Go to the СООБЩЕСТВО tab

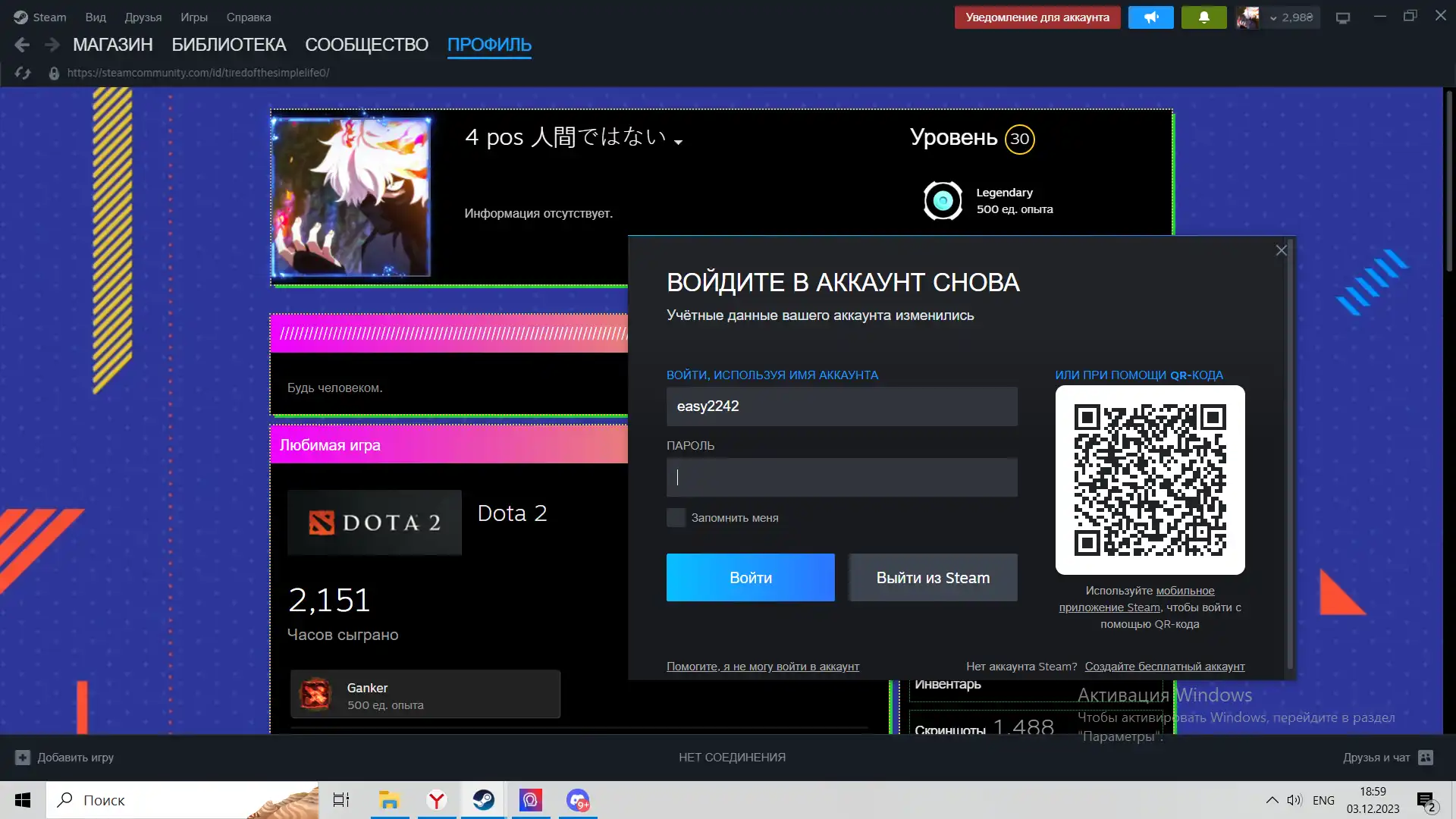pos(366,45)
